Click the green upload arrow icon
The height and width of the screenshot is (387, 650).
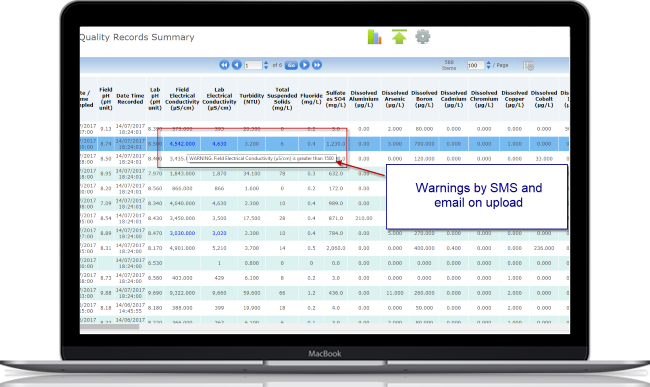point(399,37)
